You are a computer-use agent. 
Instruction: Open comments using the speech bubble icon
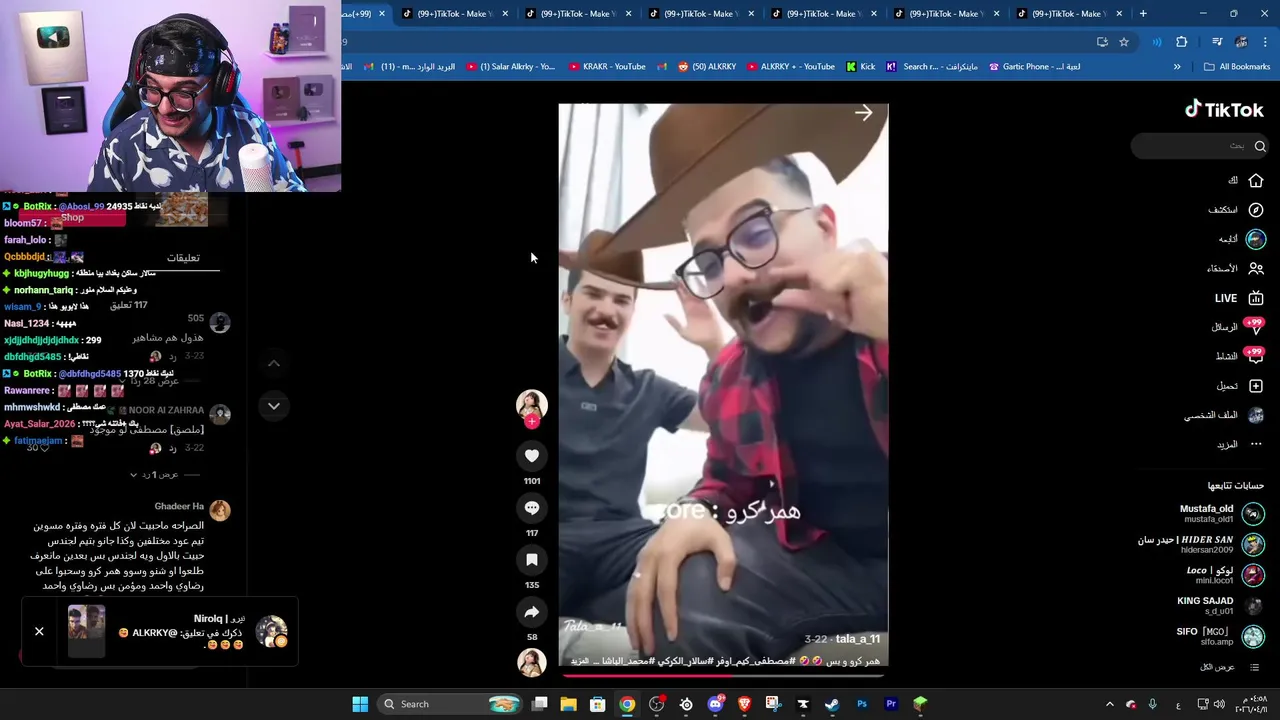[x=532, y=508]
